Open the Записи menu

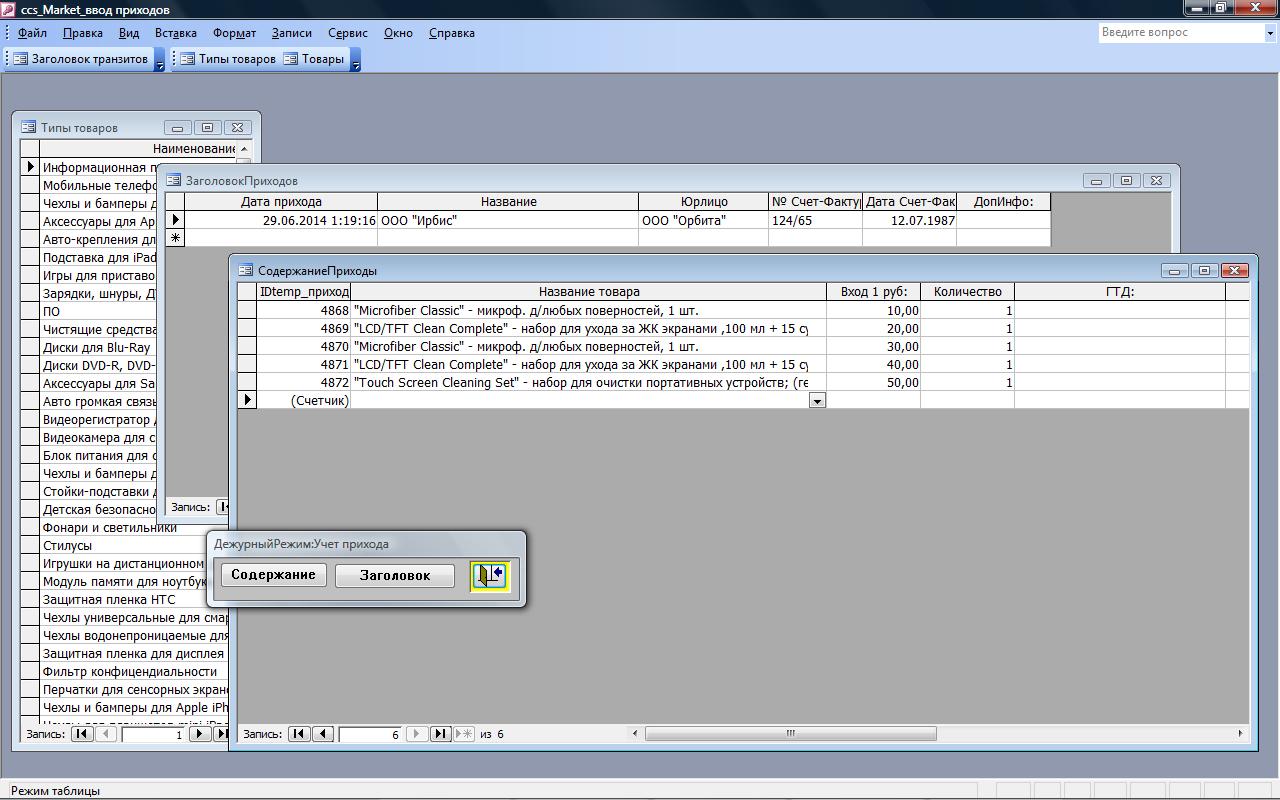coord(292,33)
